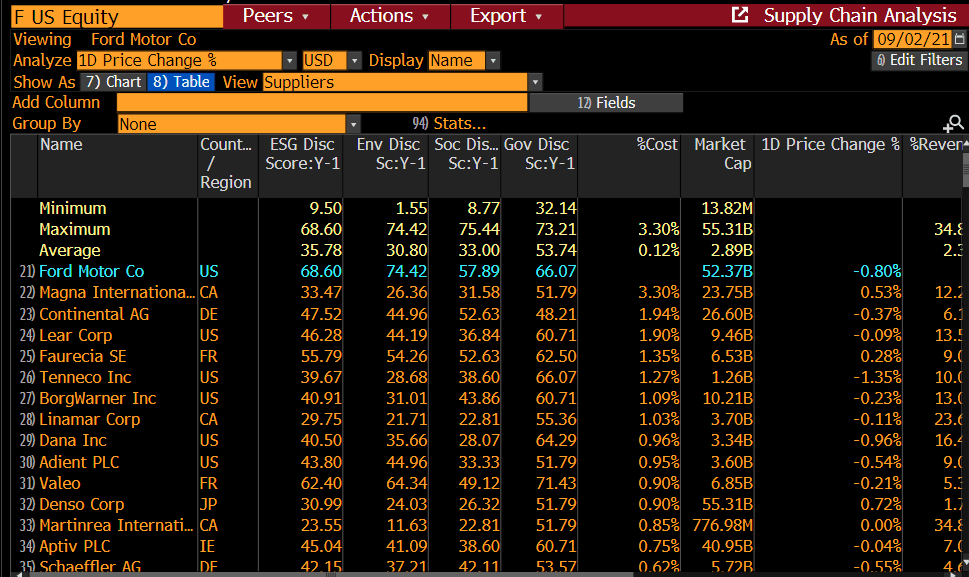The height and width of the screenshot is (577, 969).
Task: Select the BorgWarner Inc row
Action: 488,398
